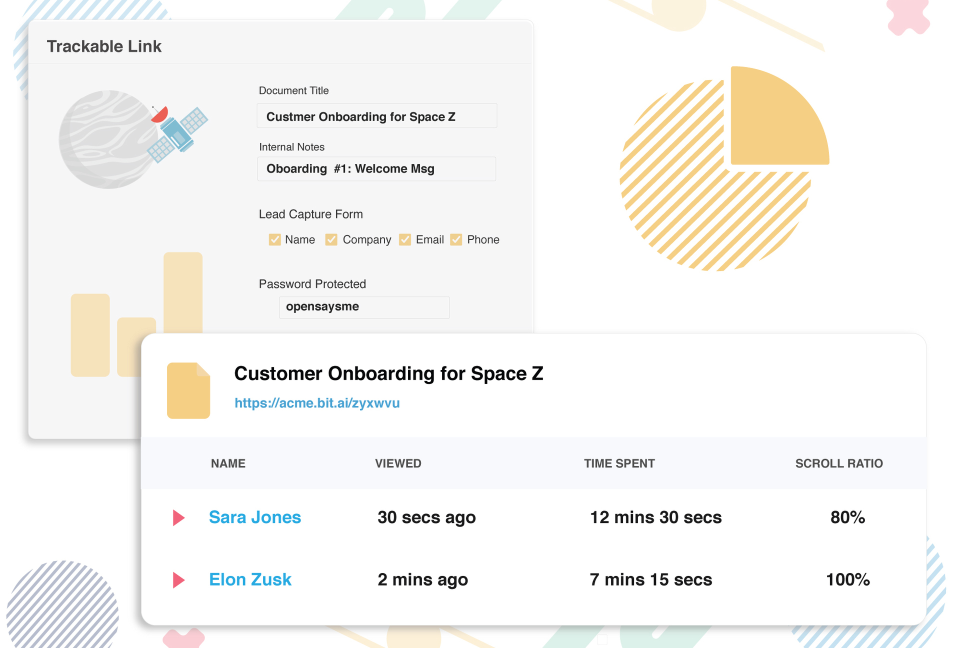
Task: Click the Password Protected label
Action: [312, 284]
